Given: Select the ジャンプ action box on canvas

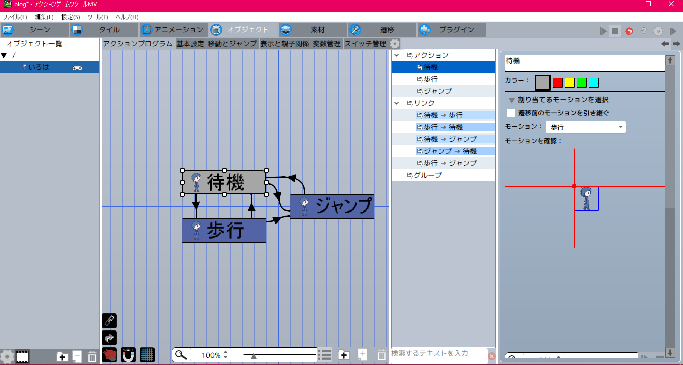Looking at the screenshot, I should click(332, 206).
